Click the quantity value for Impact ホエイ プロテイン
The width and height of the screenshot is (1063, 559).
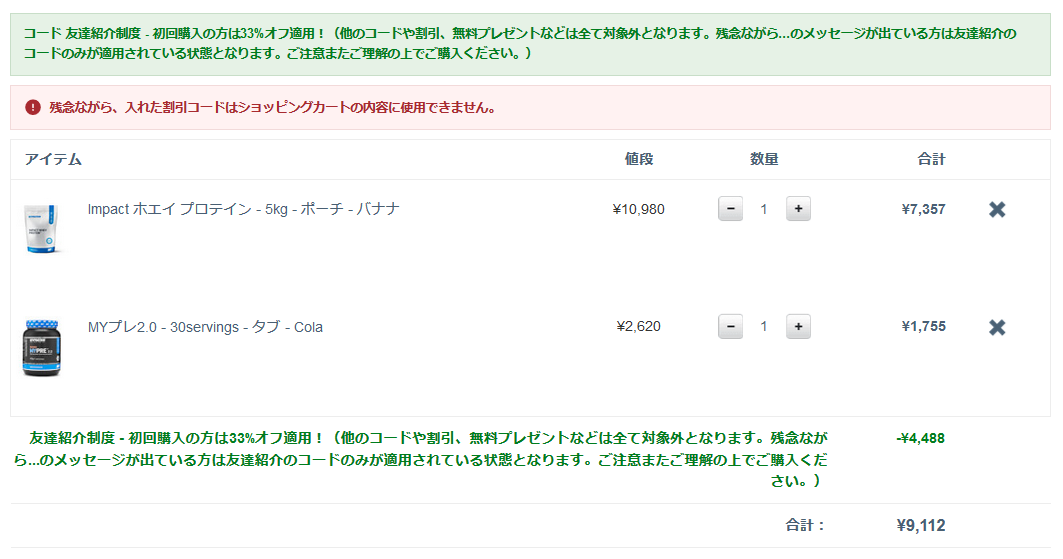click(x=764, y=209)
